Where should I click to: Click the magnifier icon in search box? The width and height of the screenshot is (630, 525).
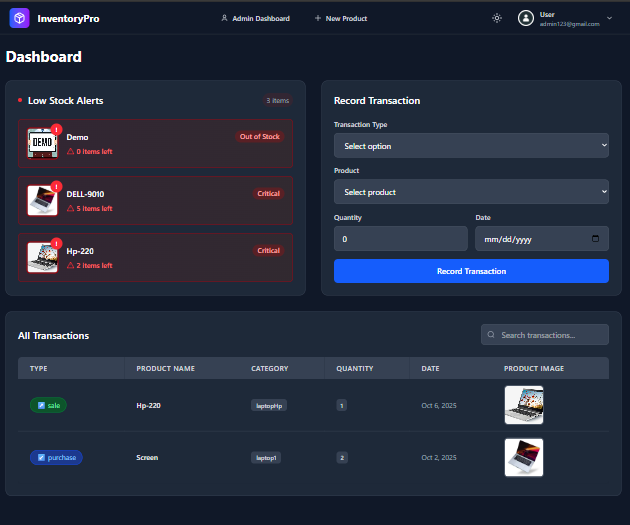click(x=491, y=335)
